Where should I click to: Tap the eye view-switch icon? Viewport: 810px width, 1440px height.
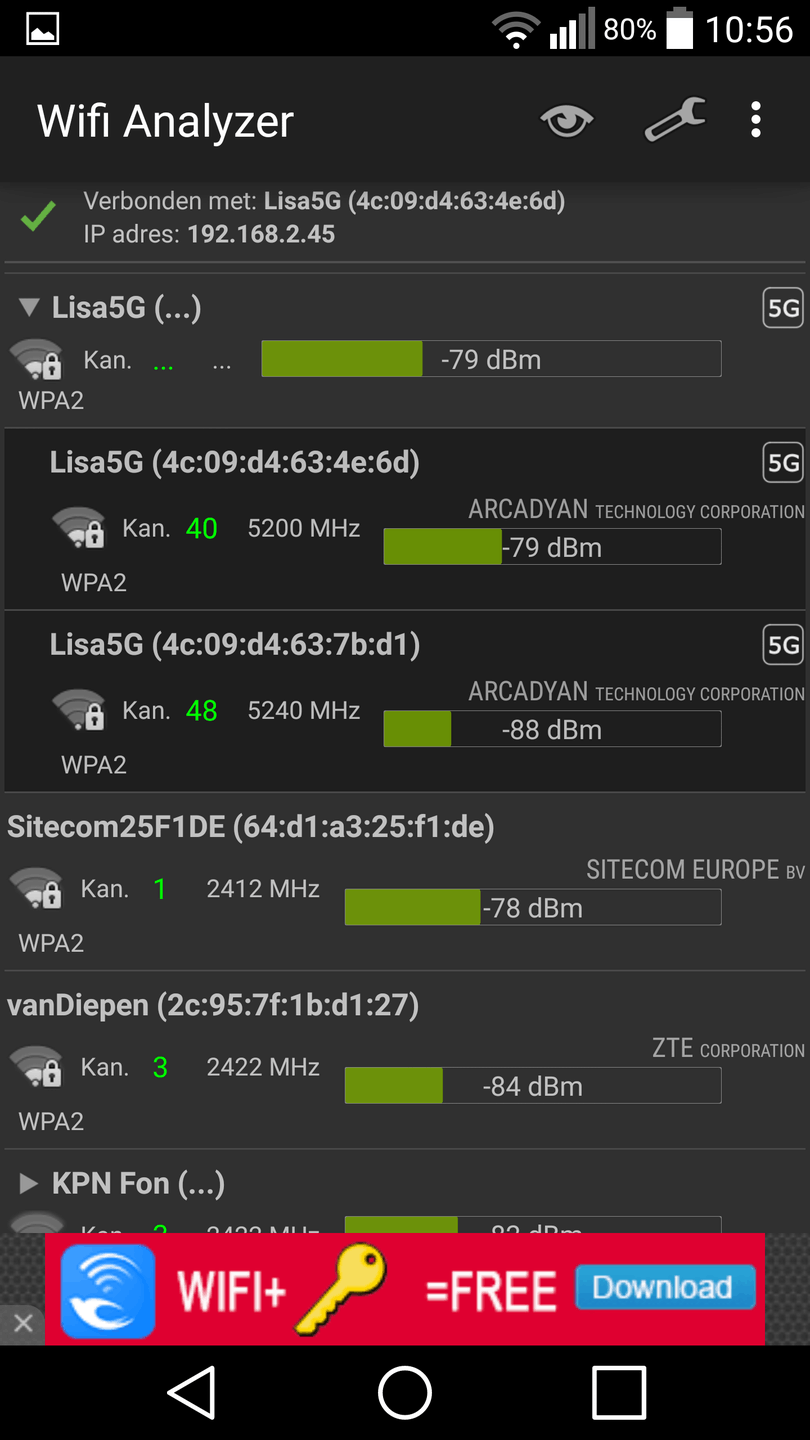pos(566,121)
